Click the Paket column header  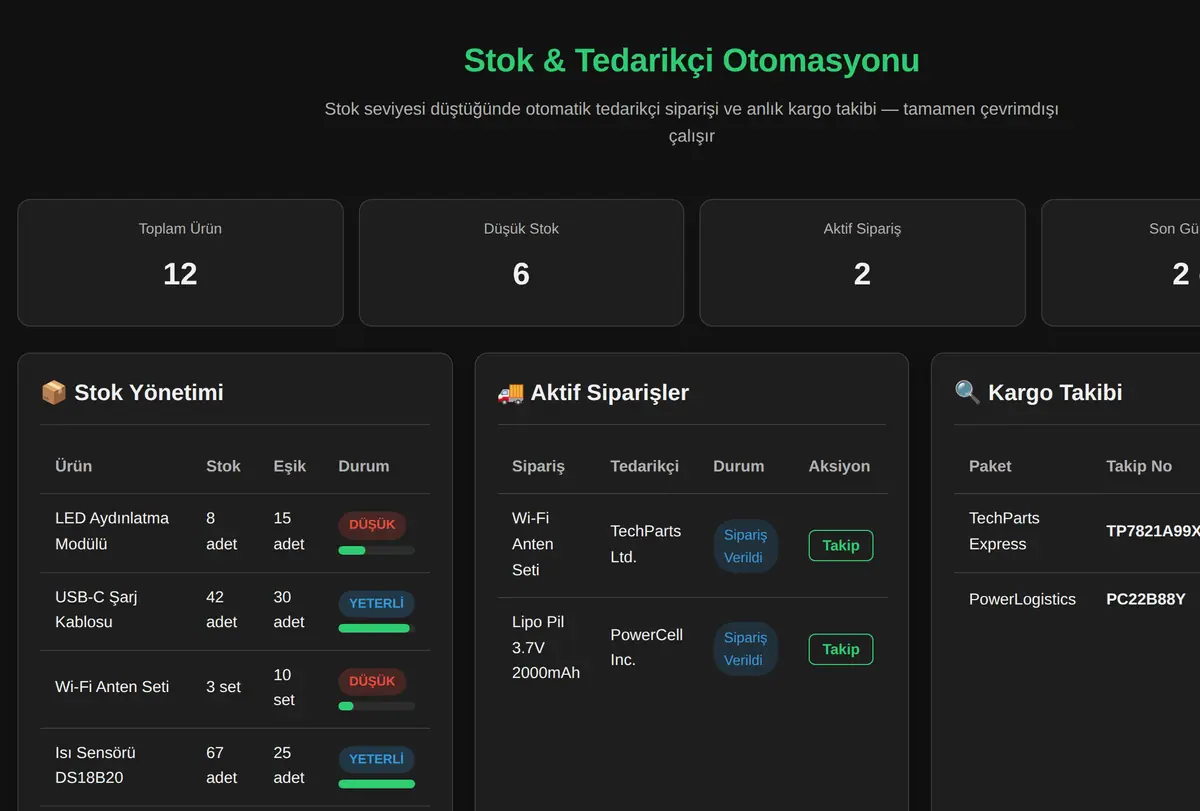990,466
